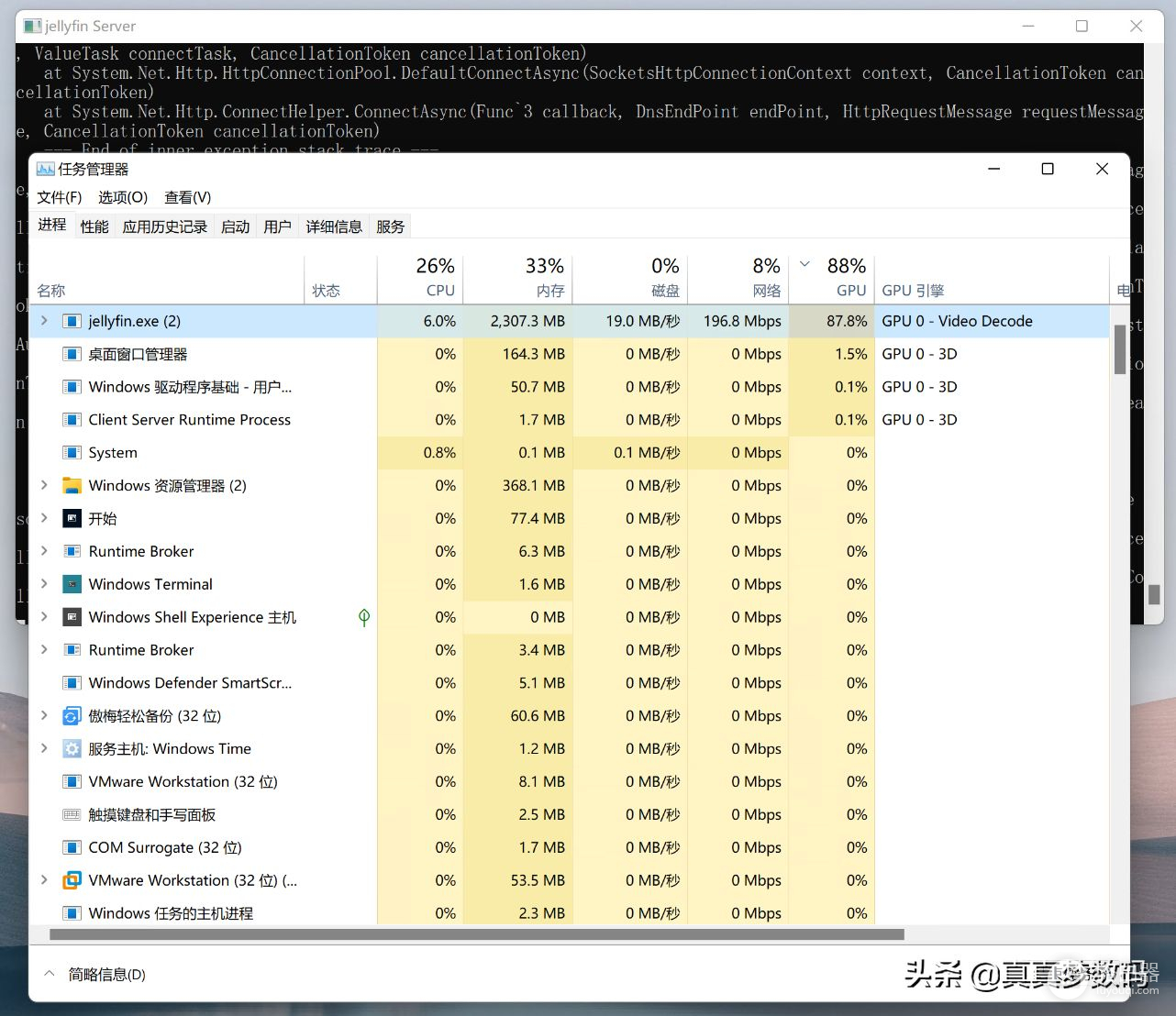
Task: Click the 开始 process icon
Action: coord(72,519)
